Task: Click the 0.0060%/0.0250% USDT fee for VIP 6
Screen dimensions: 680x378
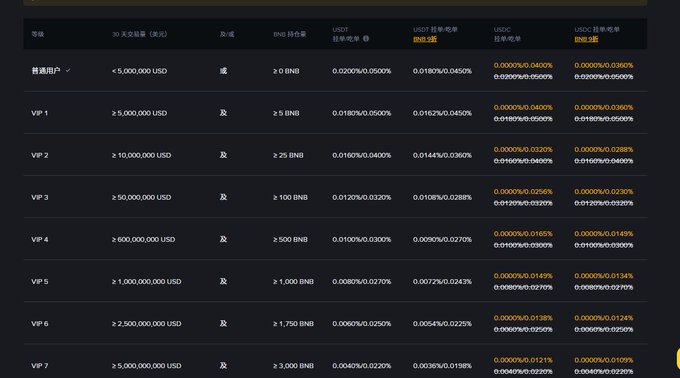Action: (362, 323)
